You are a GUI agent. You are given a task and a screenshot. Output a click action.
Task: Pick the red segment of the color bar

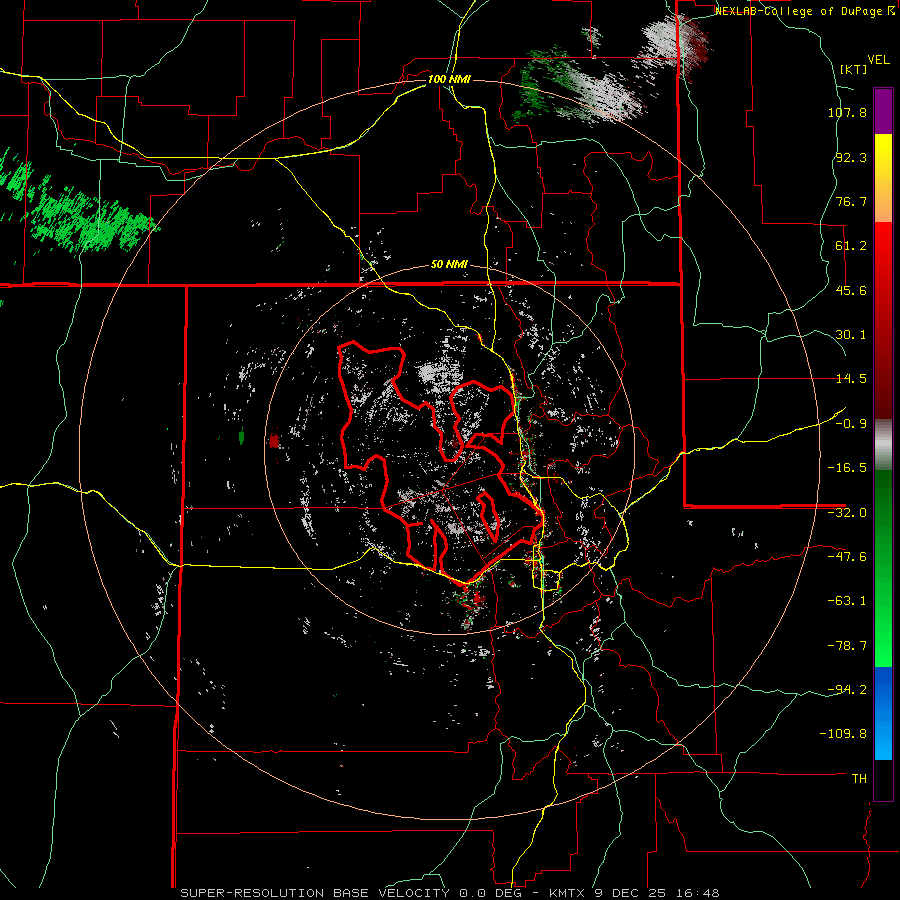click(x=883, y=320)
